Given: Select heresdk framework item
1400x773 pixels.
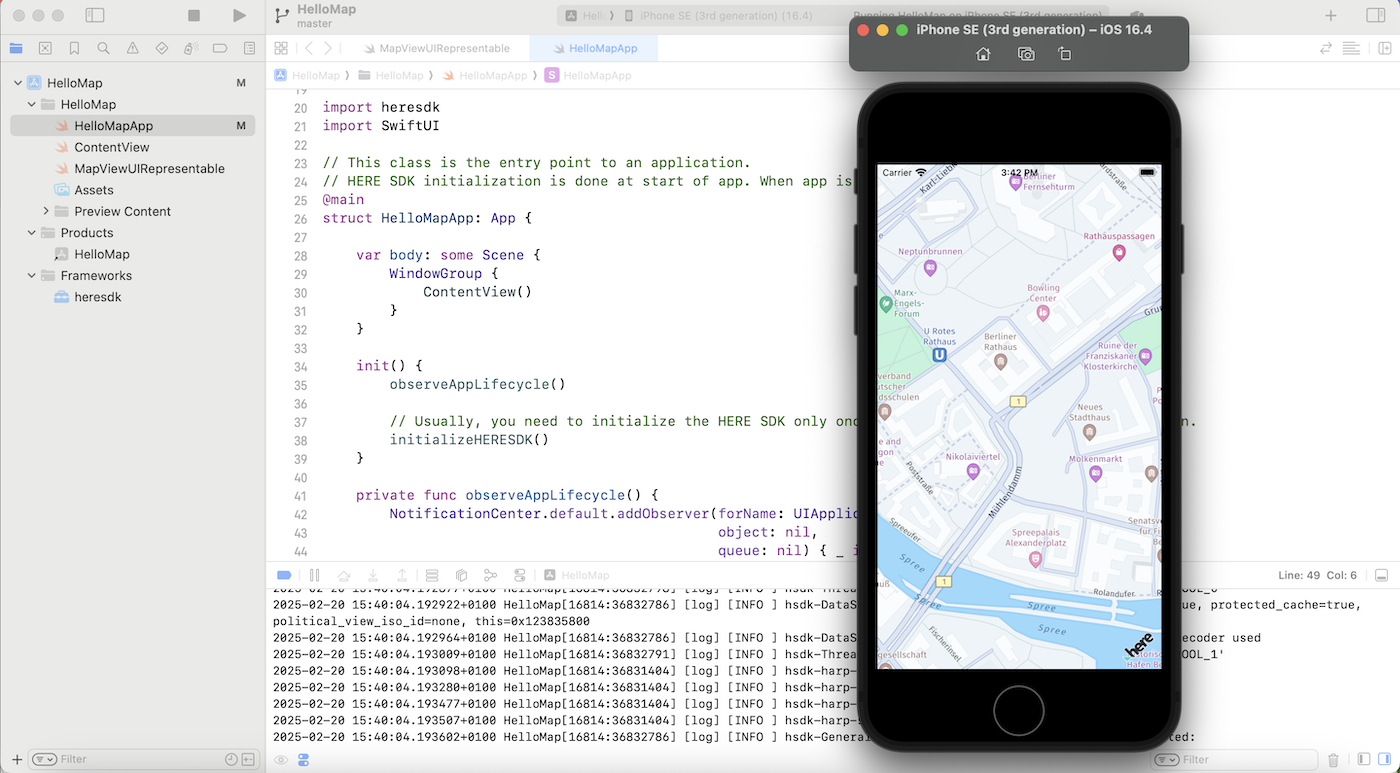Looking at the screenshot, I should [x=132, y=297].
